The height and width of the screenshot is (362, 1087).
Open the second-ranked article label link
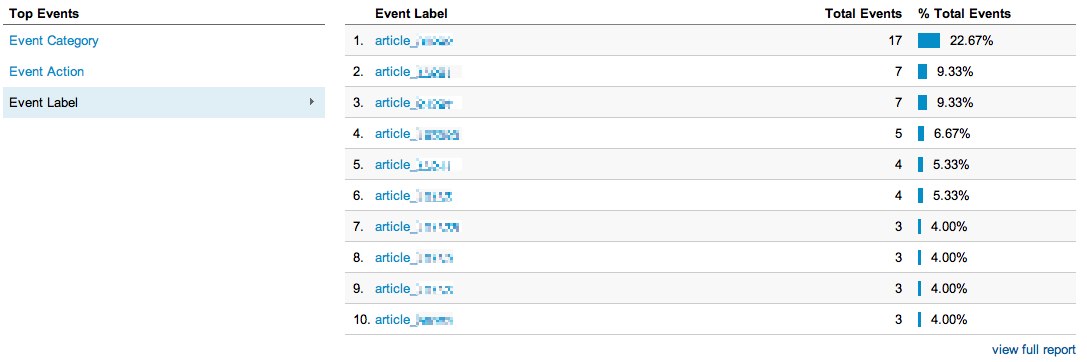tap(418, 71)
